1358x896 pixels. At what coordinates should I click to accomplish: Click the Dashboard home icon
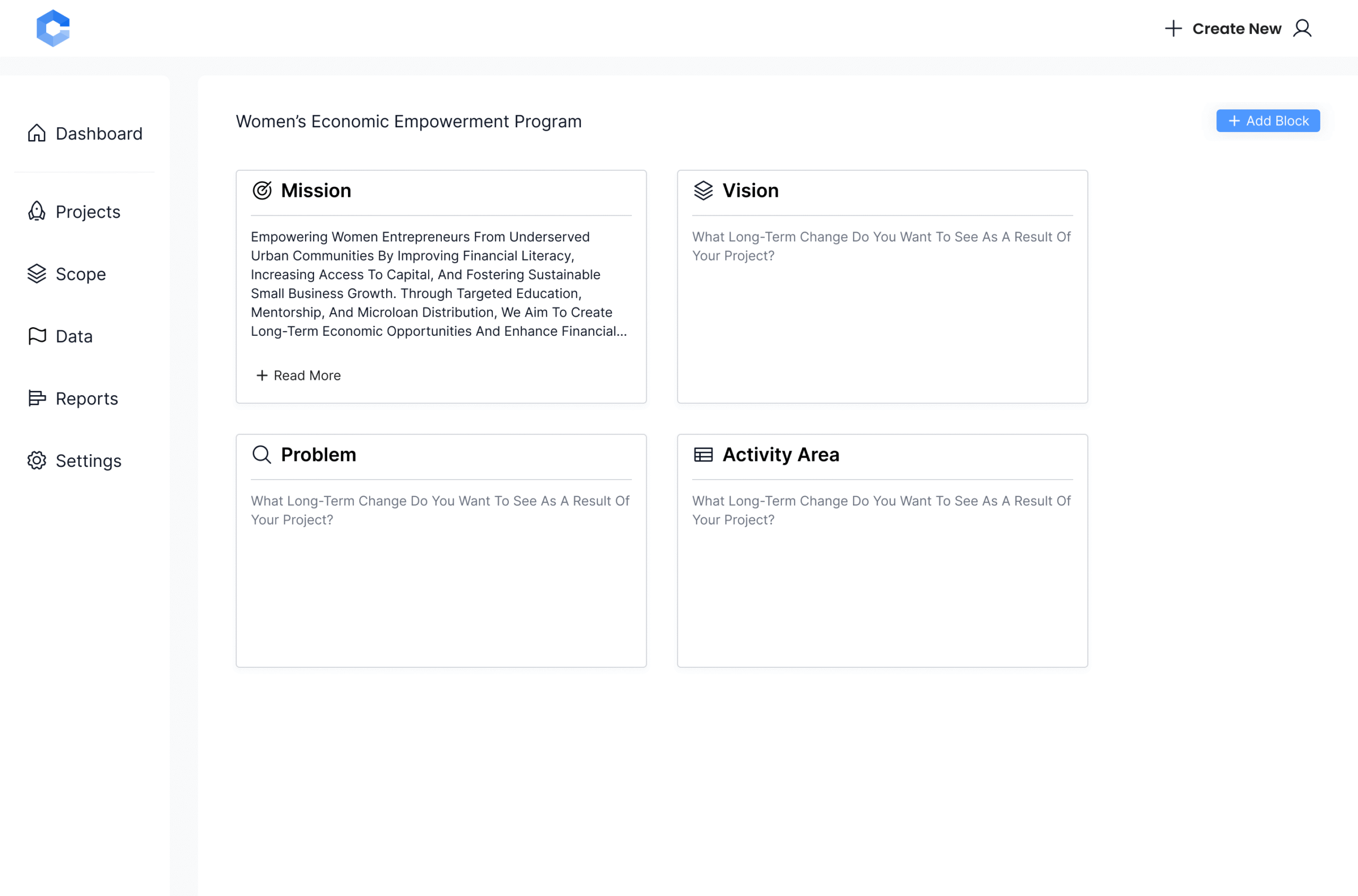tap(37, 133)
